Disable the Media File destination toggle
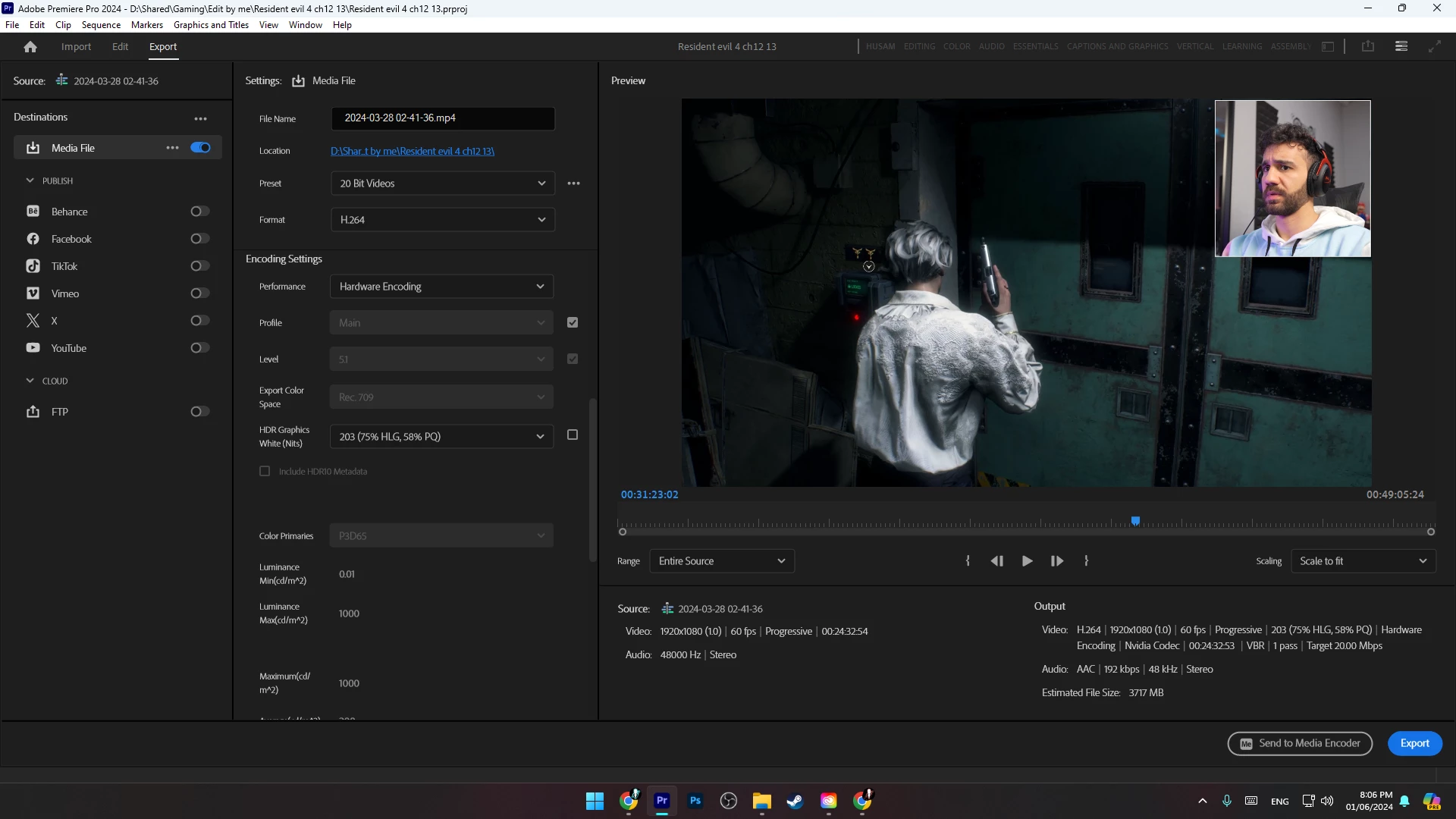This screenshot has height=819, width=1456. tap(201, 148)
